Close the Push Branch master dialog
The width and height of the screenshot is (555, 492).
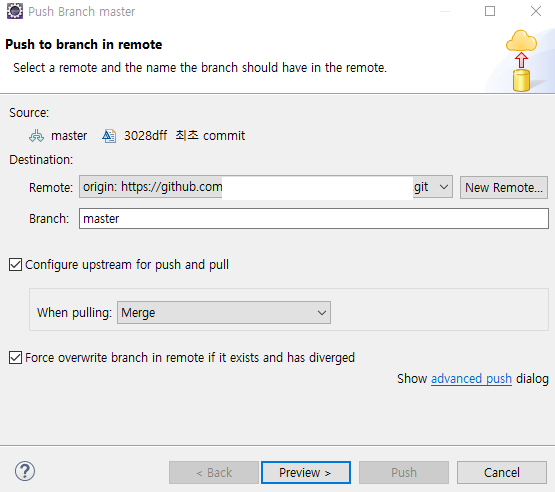tap(536, 11)
